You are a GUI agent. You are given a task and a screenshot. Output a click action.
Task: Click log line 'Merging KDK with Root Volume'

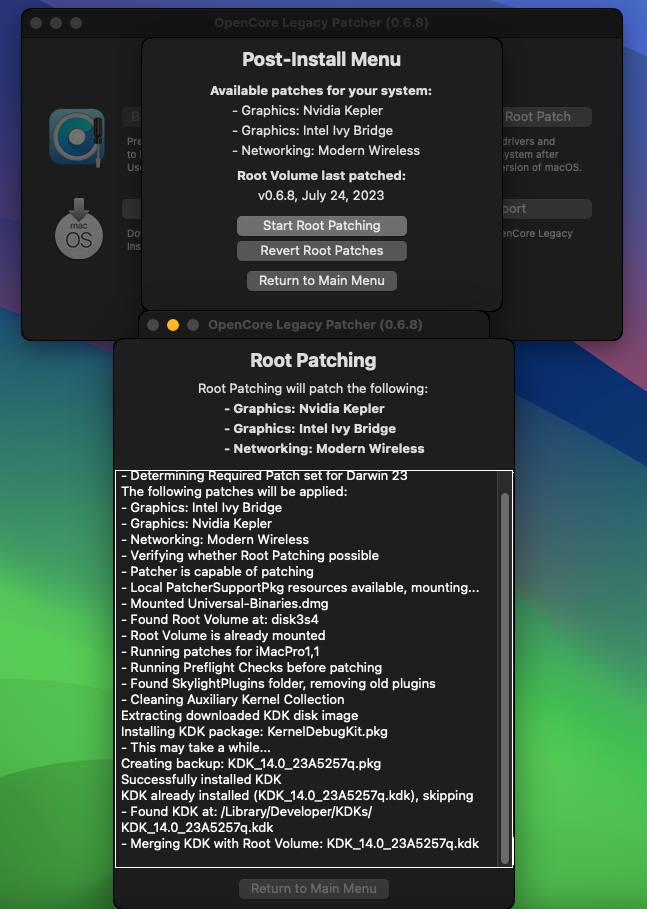300,843
